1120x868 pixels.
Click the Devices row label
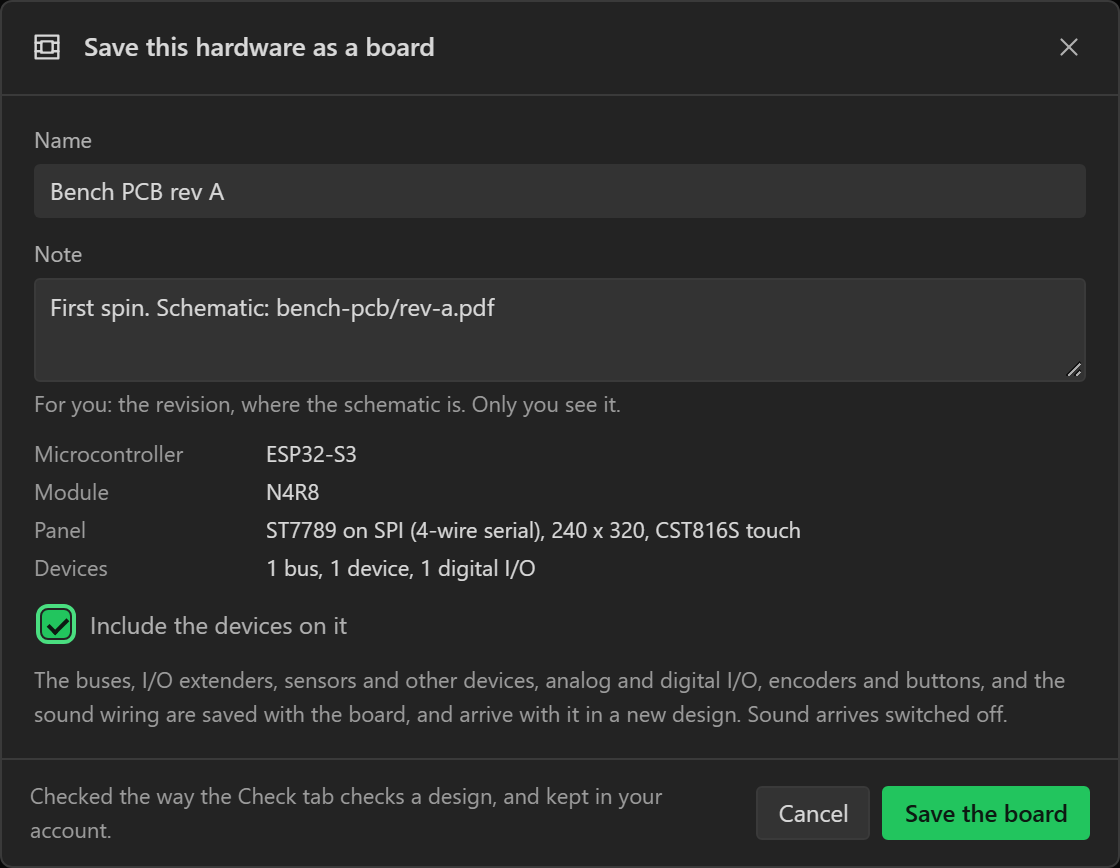[x=71, y=568]
